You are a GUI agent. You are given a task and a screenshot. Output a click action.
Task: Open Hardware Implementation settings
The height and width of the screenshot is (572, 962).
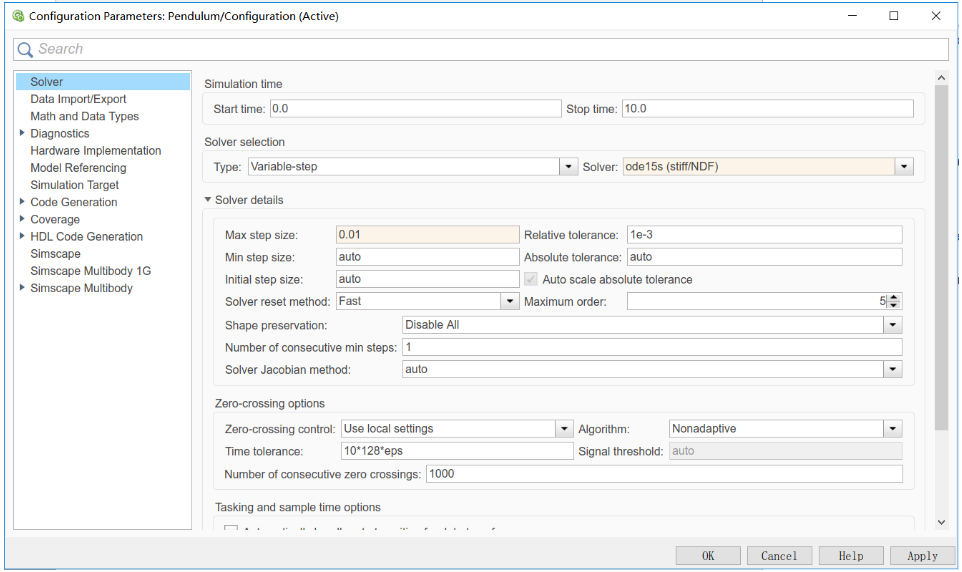[96, 150]
